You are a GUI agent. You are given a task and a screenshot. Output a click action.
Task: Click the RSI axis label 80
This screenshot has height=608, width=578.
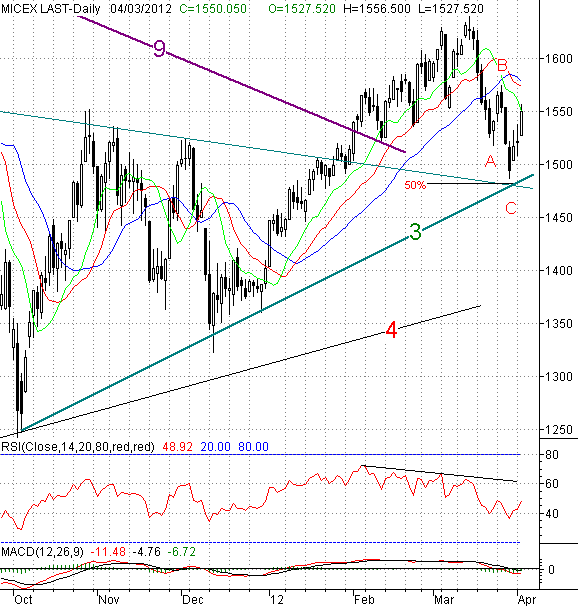click(x=552, y=454)
